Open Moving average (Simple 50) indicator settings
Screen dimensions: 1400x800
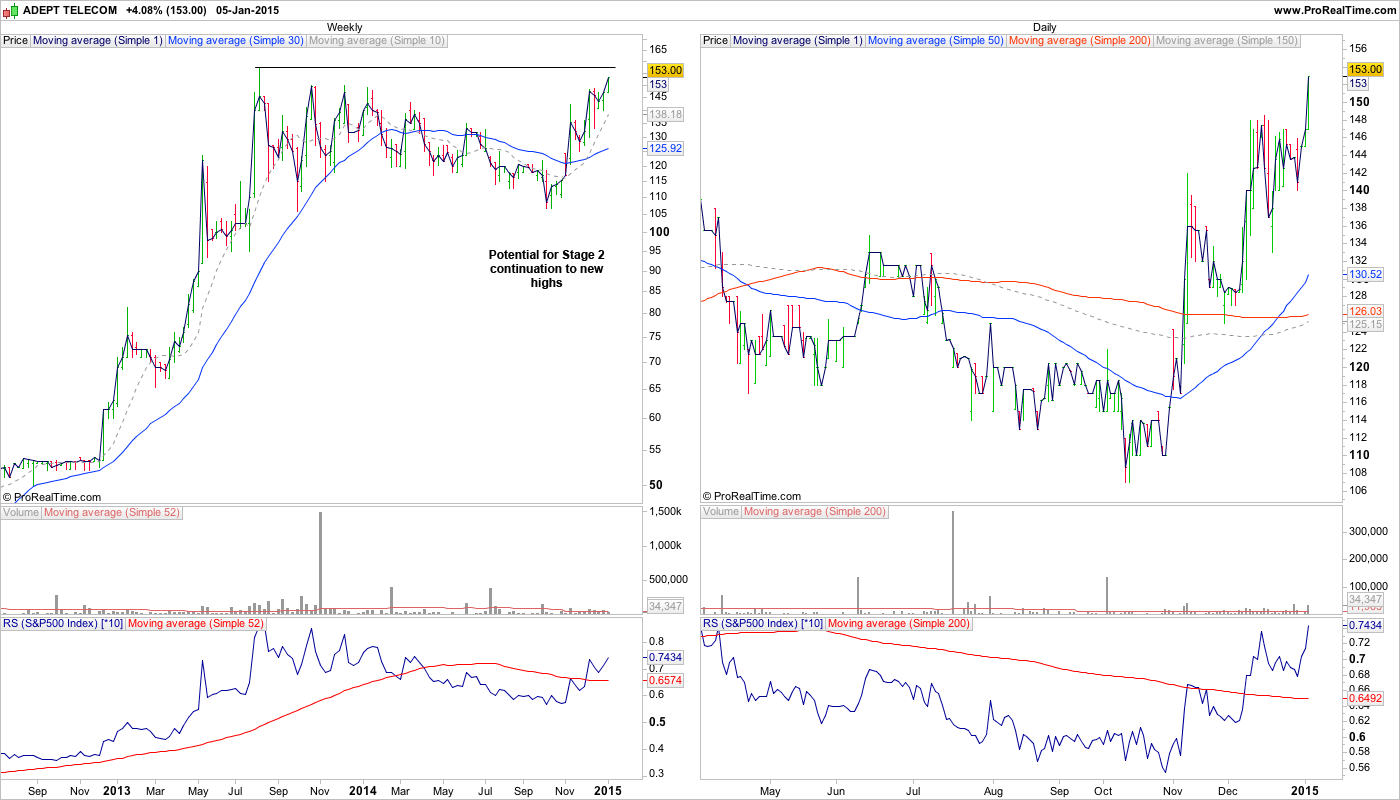click(x=937, y=41)
